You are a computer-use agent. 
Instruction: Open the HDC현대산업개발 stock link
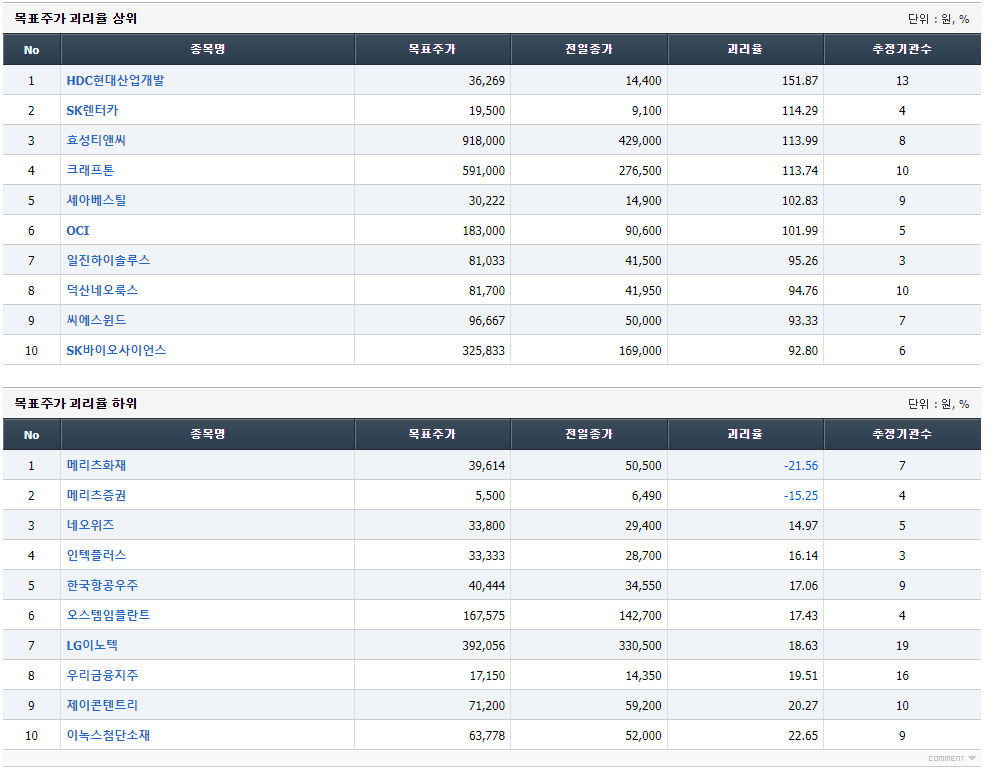pyautogui.click(x=115, y=80)
